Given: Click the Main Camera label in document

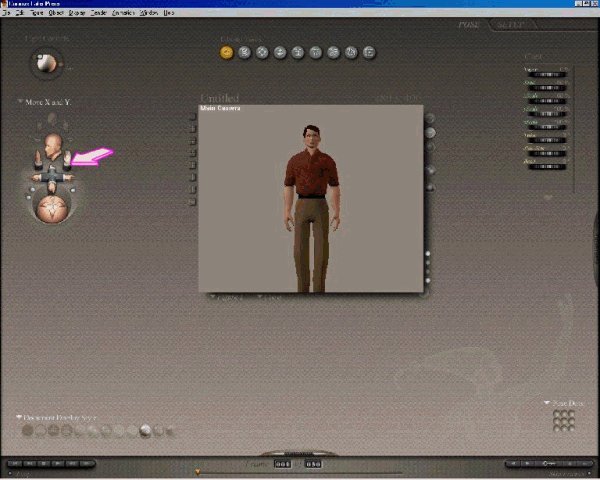Looking at the screenshot, I should point(215,108).
